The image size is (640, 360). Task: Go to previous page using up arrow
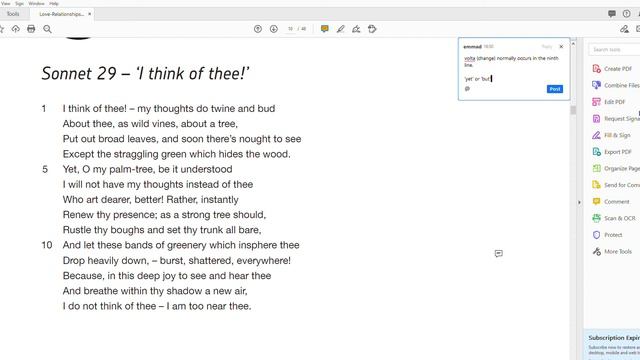coord(258,29)
